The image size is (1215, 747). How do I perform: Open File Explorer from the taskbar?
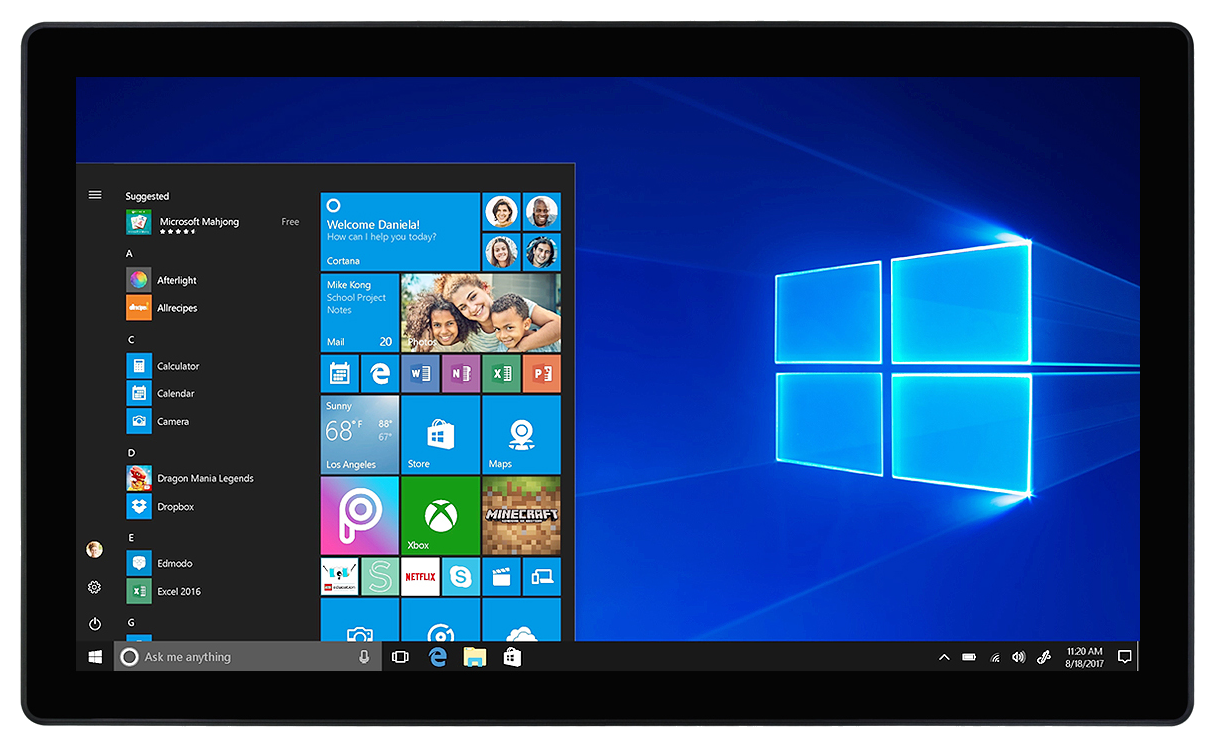pyautogui.click(x=474, y=657)
